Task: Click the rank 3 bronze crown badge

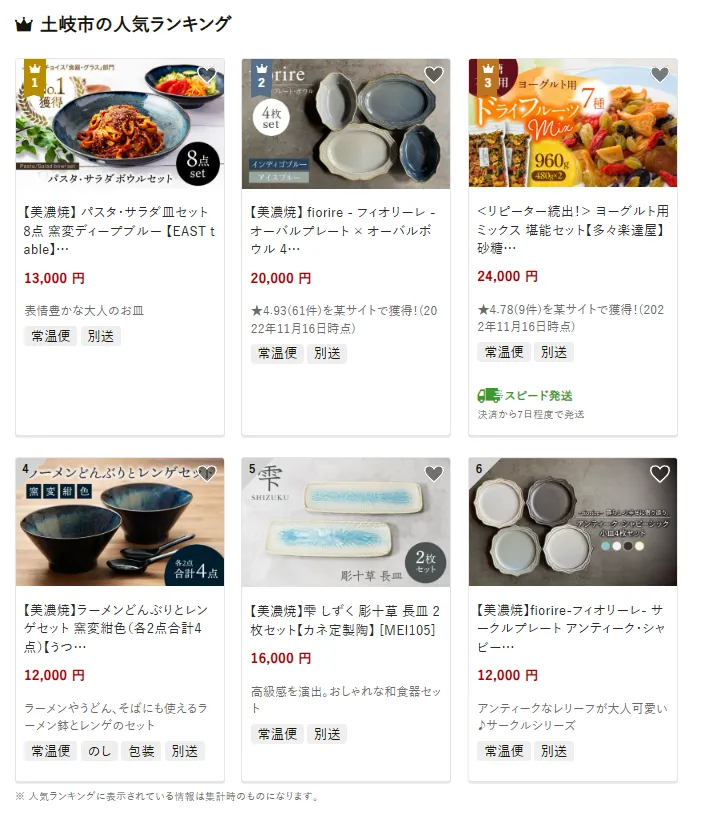Action: pos(488,77)
